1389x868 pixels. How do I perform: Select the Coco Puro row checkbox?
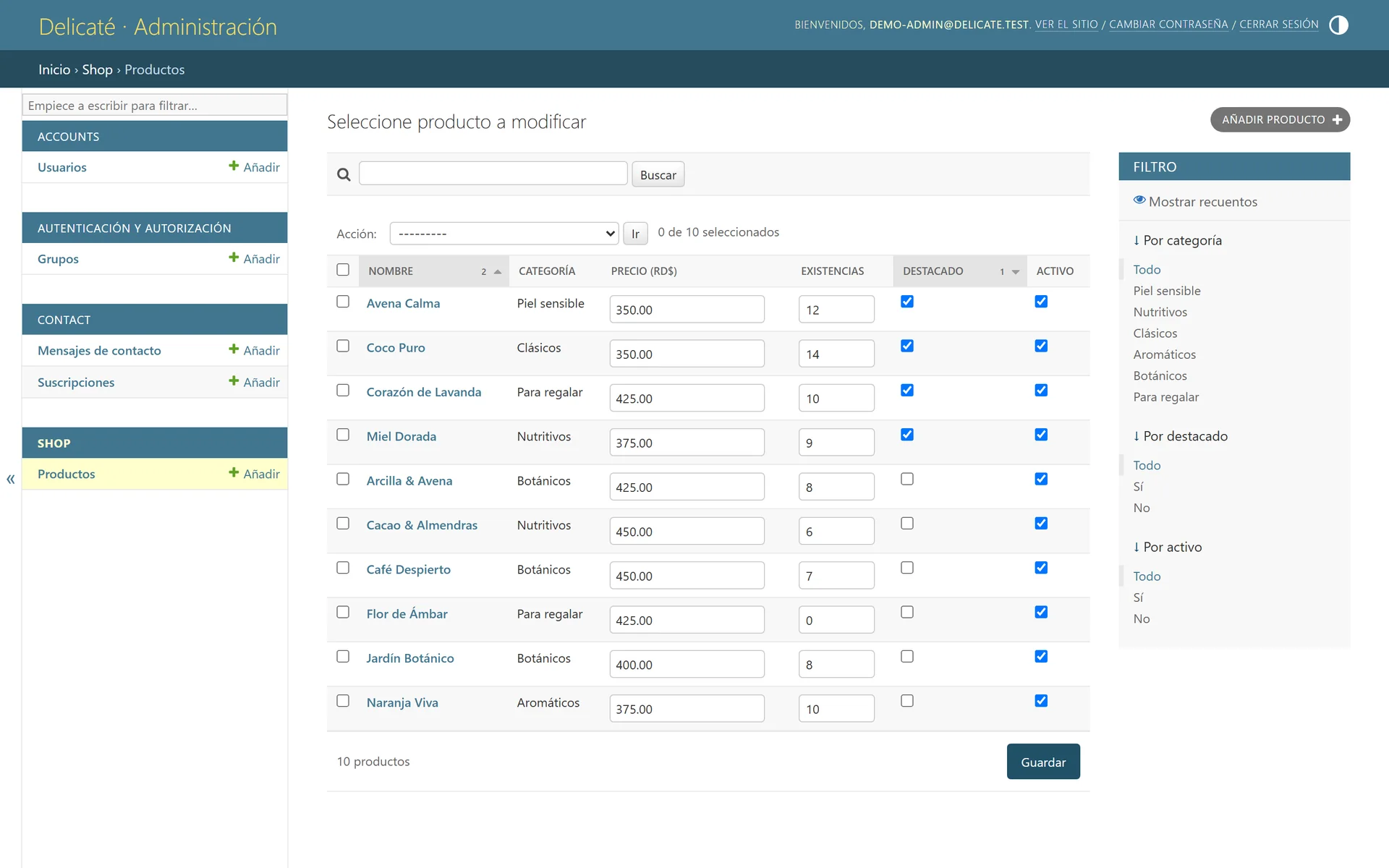click(343, 346)
